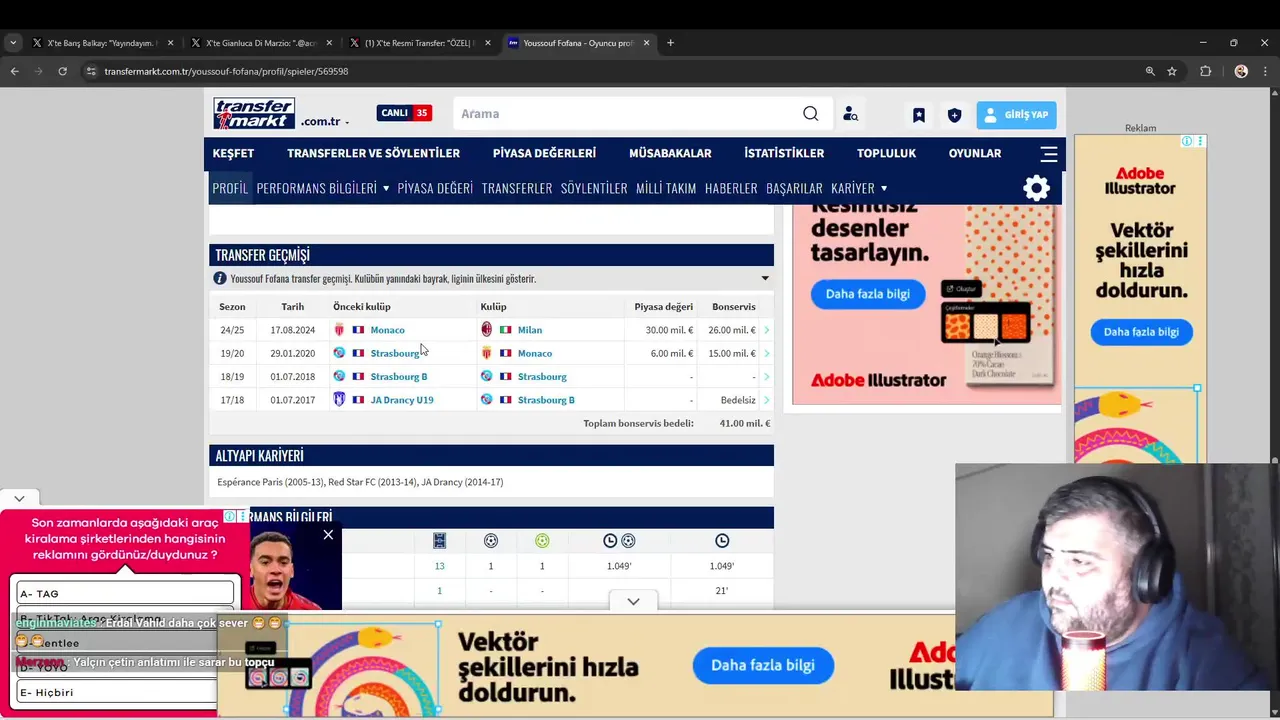Open the MÜSABAKALAR menu

[670, 153]
